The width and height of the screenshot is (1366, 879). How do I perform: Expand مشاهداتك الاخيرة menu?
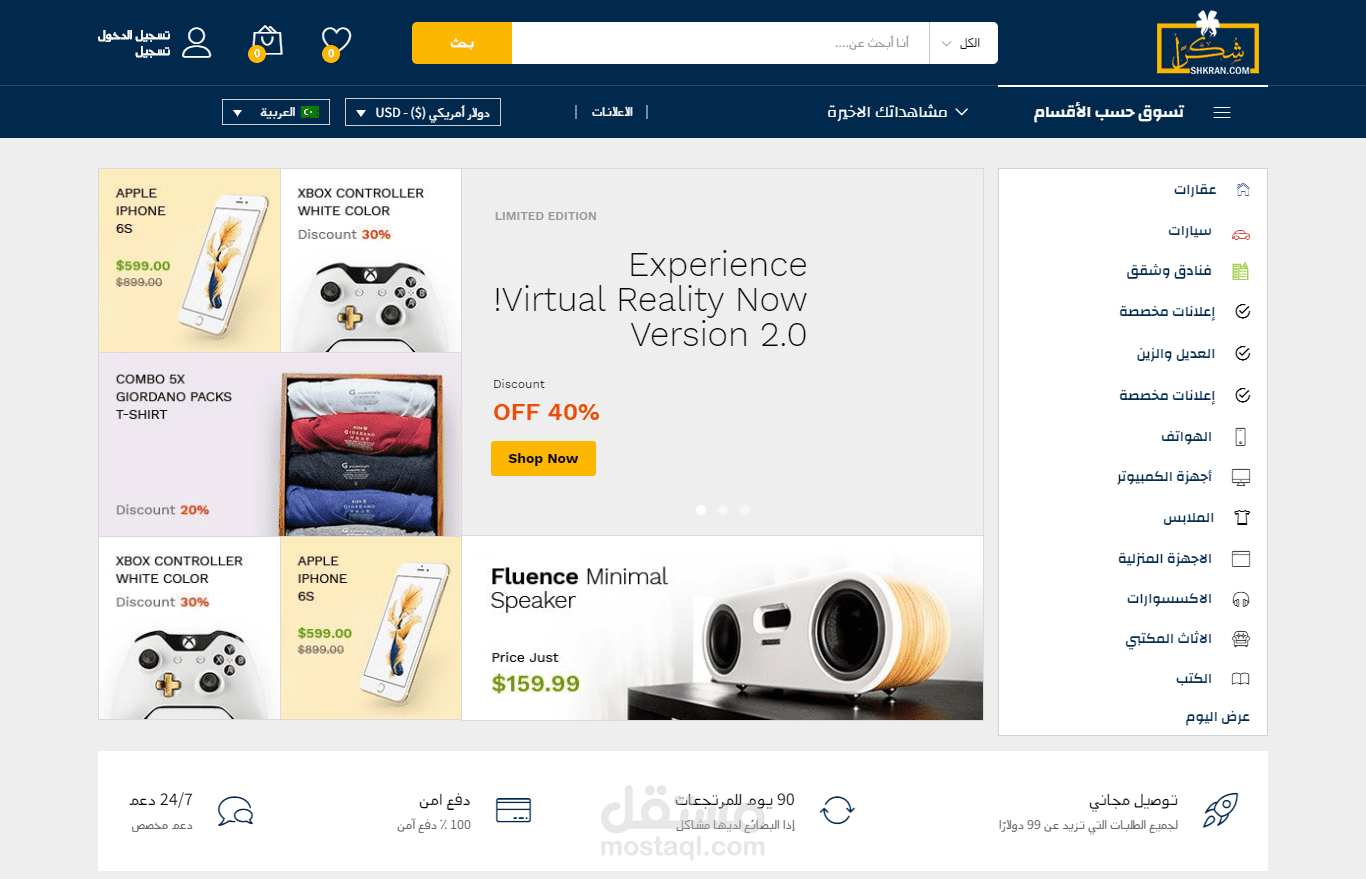coord(898,112)
